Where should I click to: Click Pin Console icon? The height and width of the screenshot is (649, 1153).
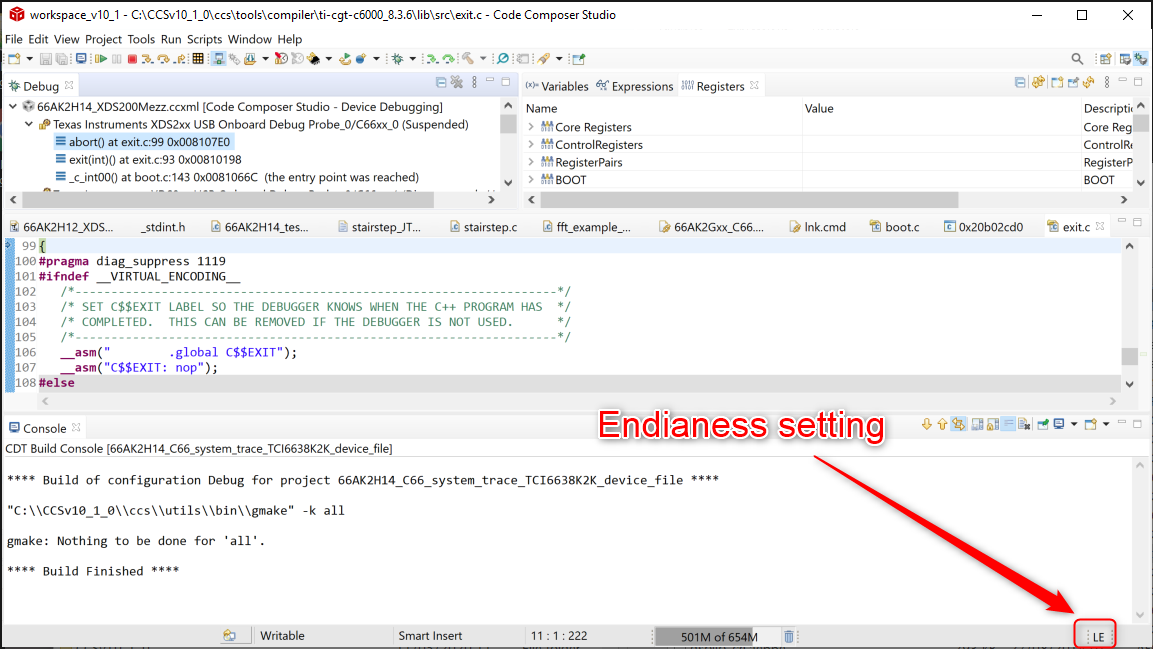[x=1043, y=424]
